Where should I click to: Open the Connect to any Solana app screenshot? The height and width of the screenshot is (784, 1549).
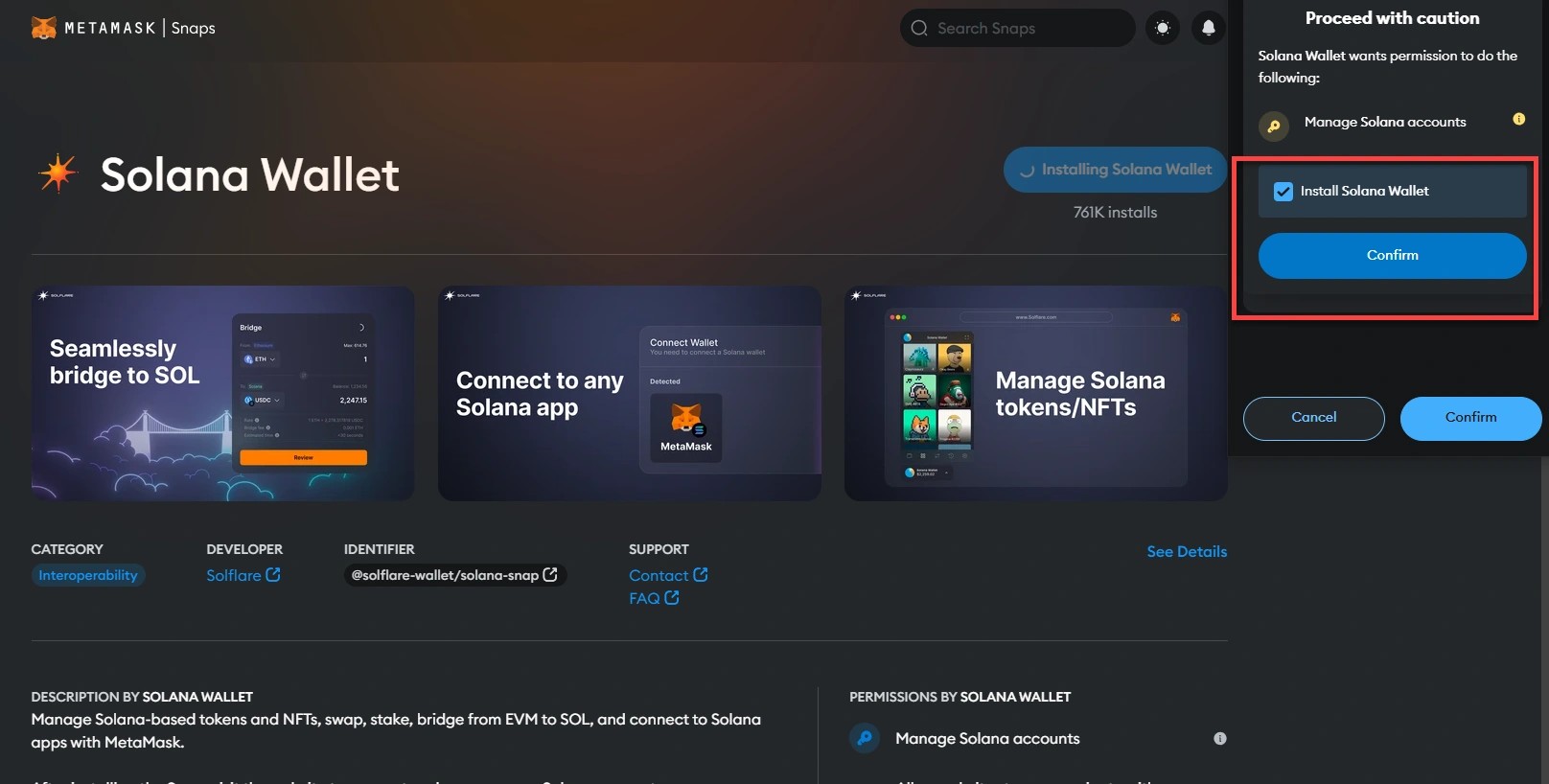tap(630, 393)
